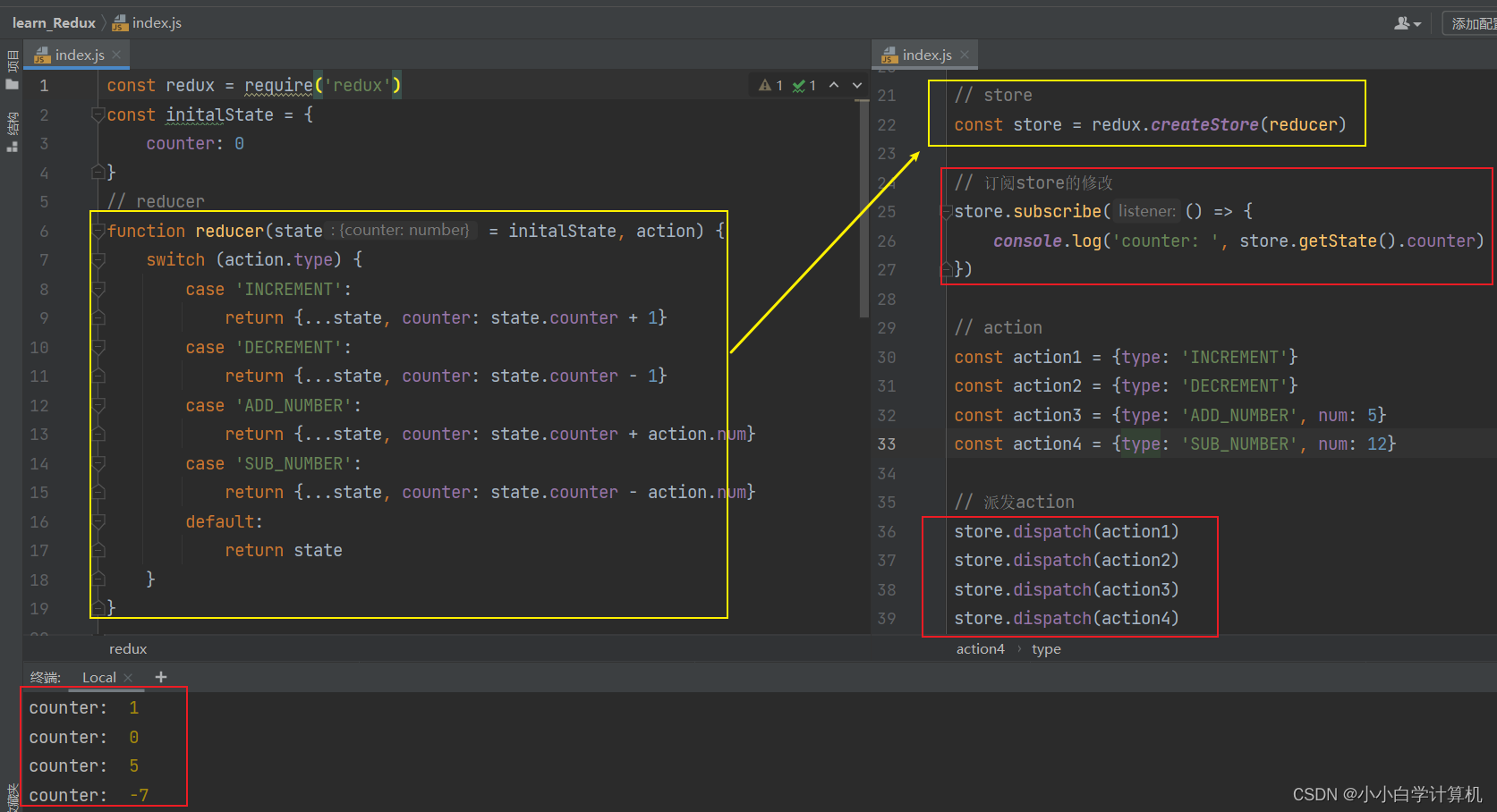Screen dimensions: 1497x812
Task: Place cursor on require in line 1
Action: click(x=278, y=86)
